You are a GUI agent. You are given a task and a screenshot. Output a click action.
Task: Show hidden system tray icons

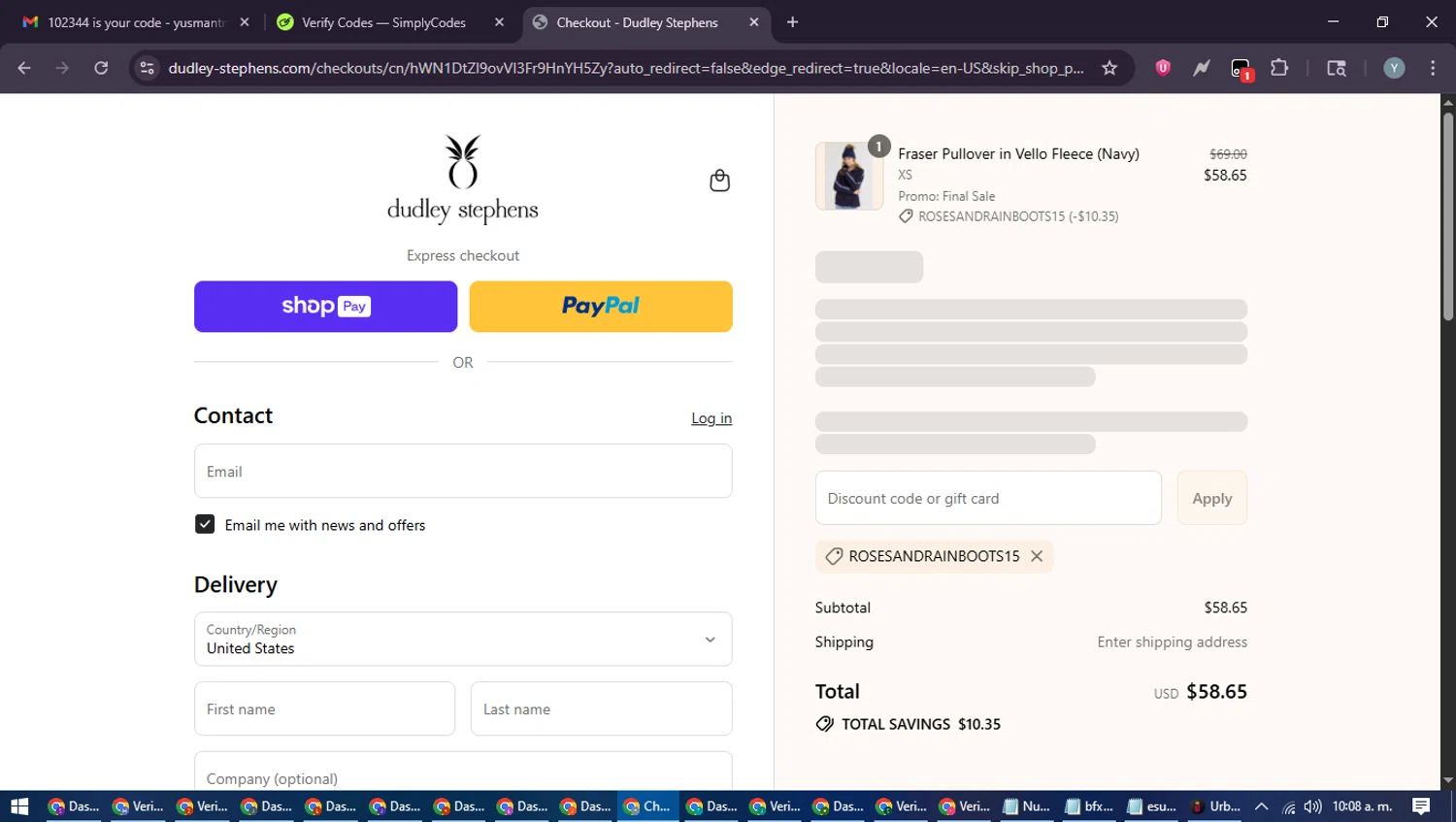click(x=1261, y=806)
